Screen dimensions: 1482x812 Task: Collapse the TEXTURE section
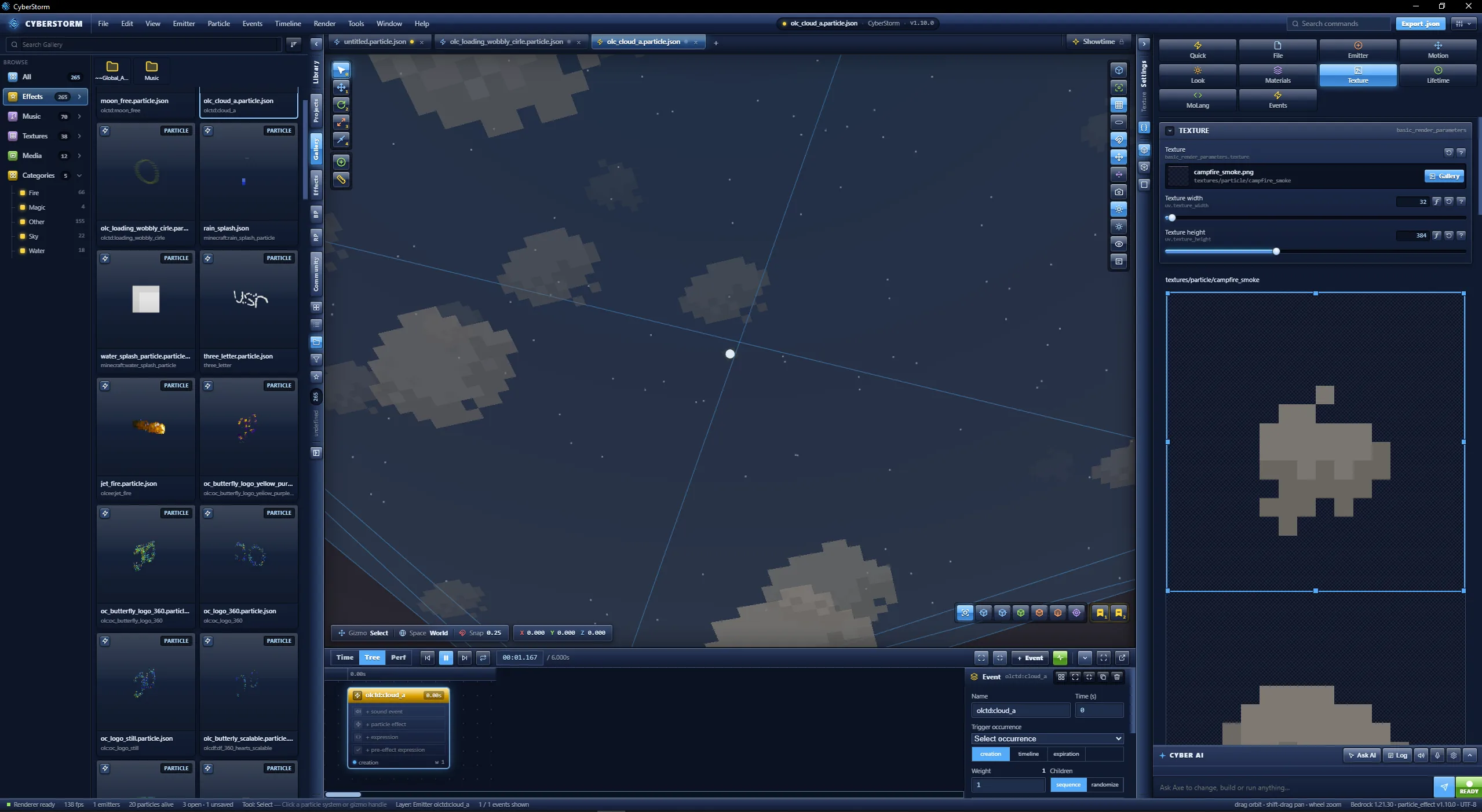[x=1169, y=131]
